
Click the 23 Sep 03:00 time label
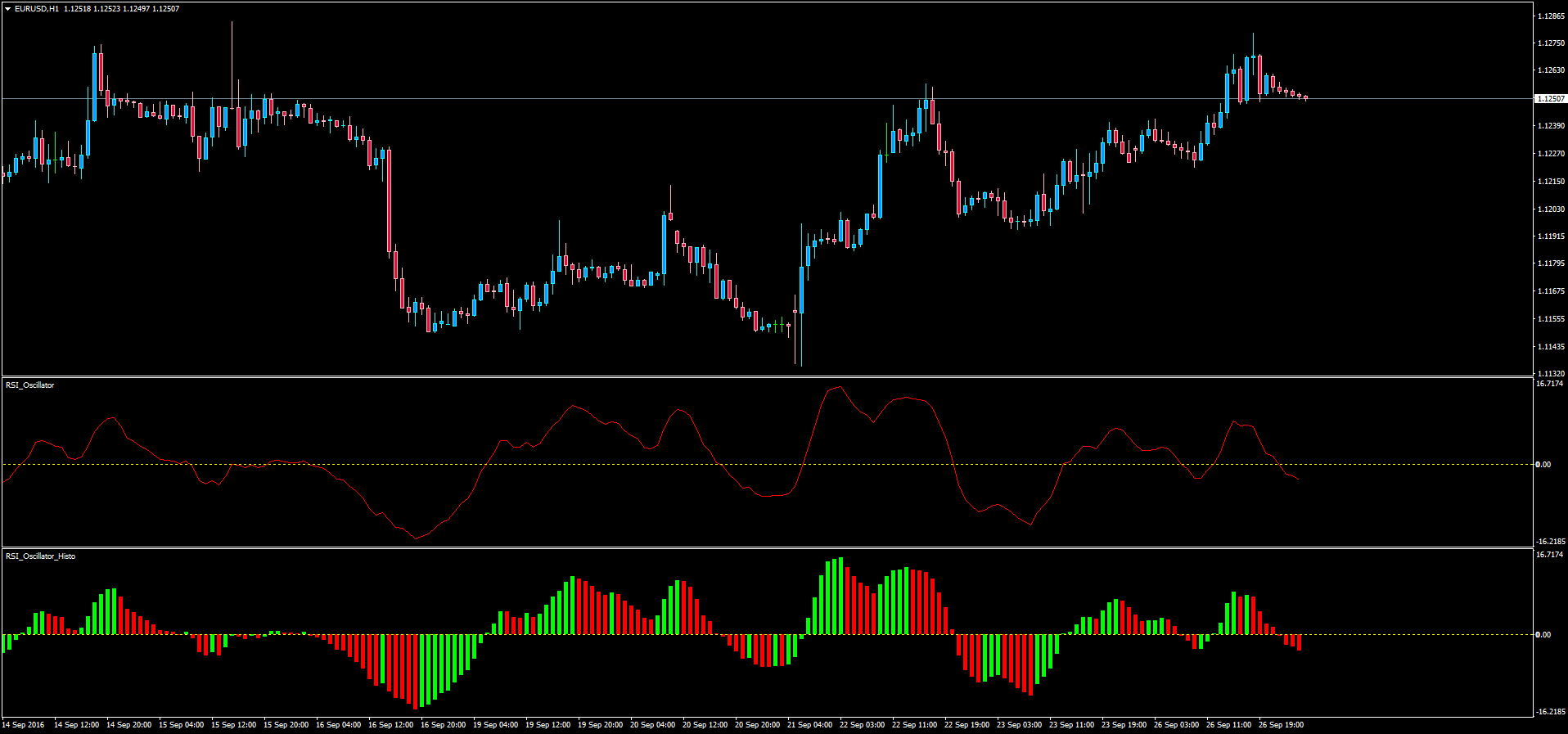pyautogui.click(x=1019, y=724)
